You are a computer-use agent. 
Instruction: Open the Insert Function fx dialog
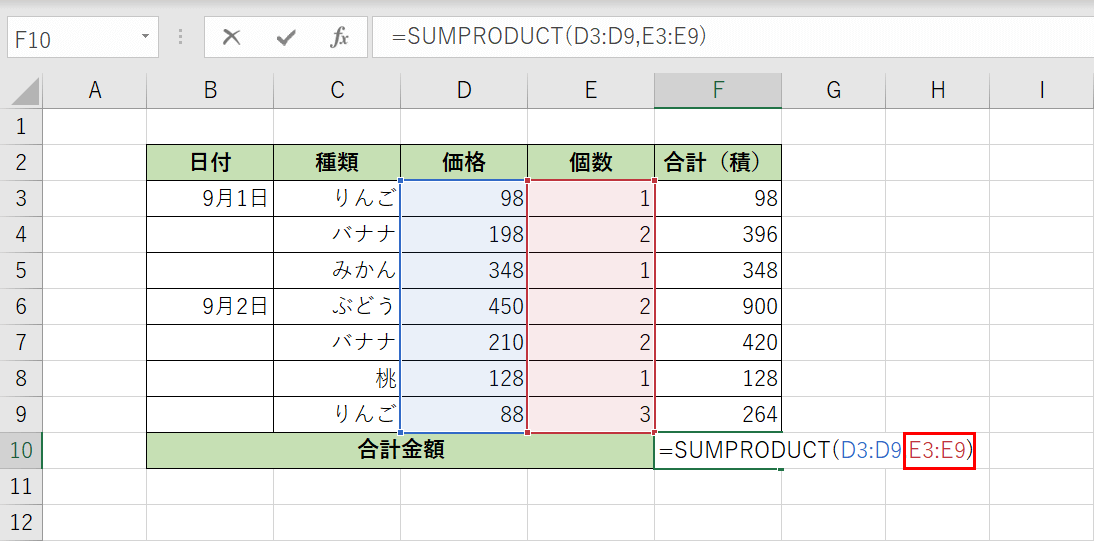coord(339,38)
